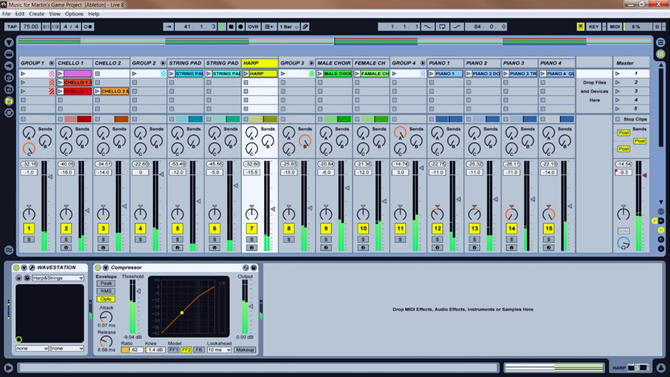670x377 pixels.
Task: Open the second 'none' dropdown in WAVESTATION
Action: [67, 349]
